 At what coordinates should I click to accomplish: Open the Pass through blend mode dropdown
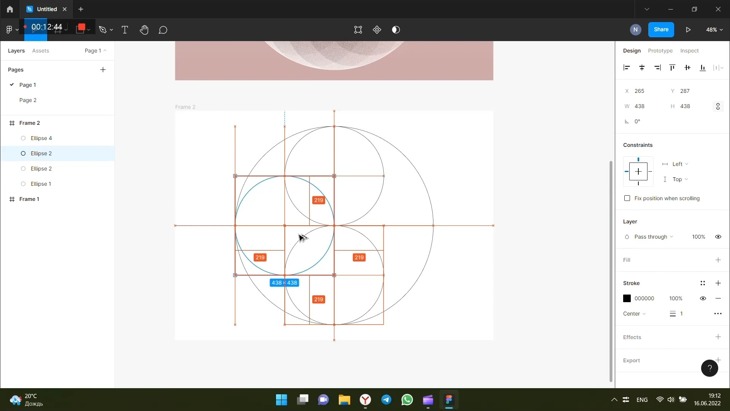654,237
